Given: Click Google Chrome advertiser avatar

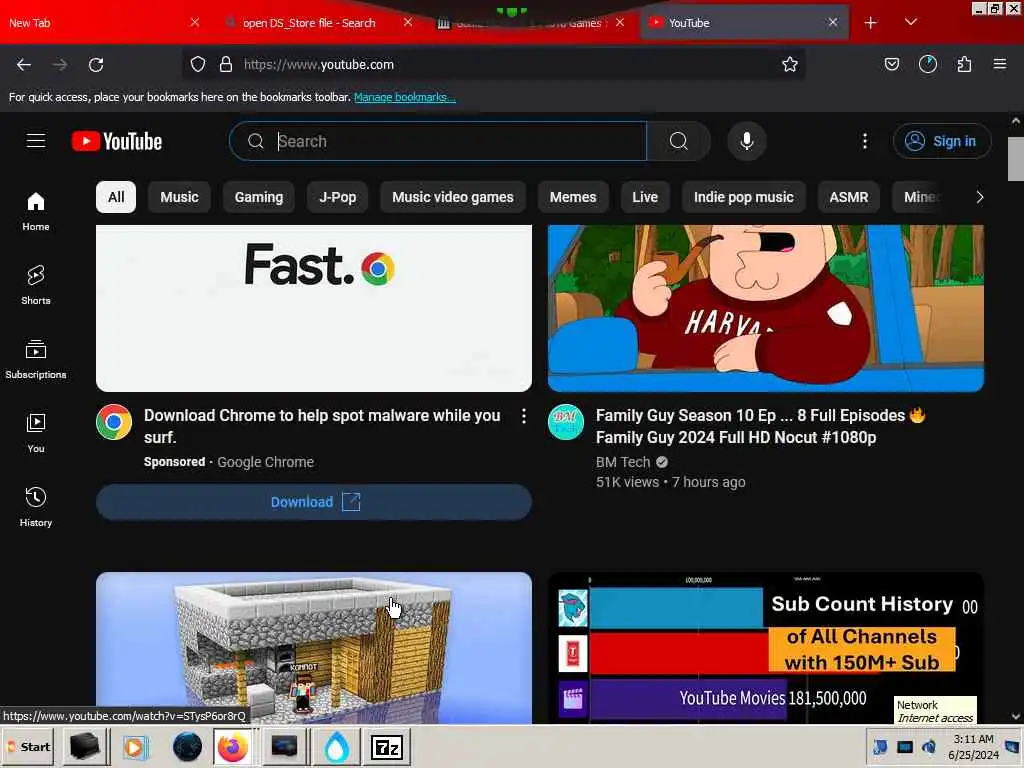Looking at the screenshot, I should coord(114,422).
